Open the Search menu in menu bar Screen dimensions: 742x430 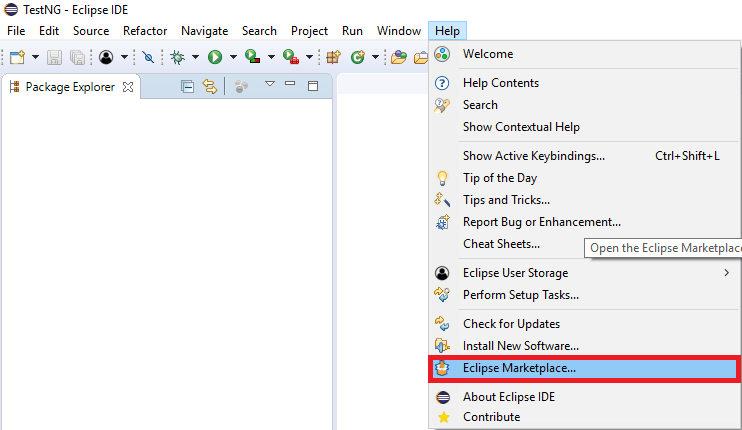pos(259,31)
